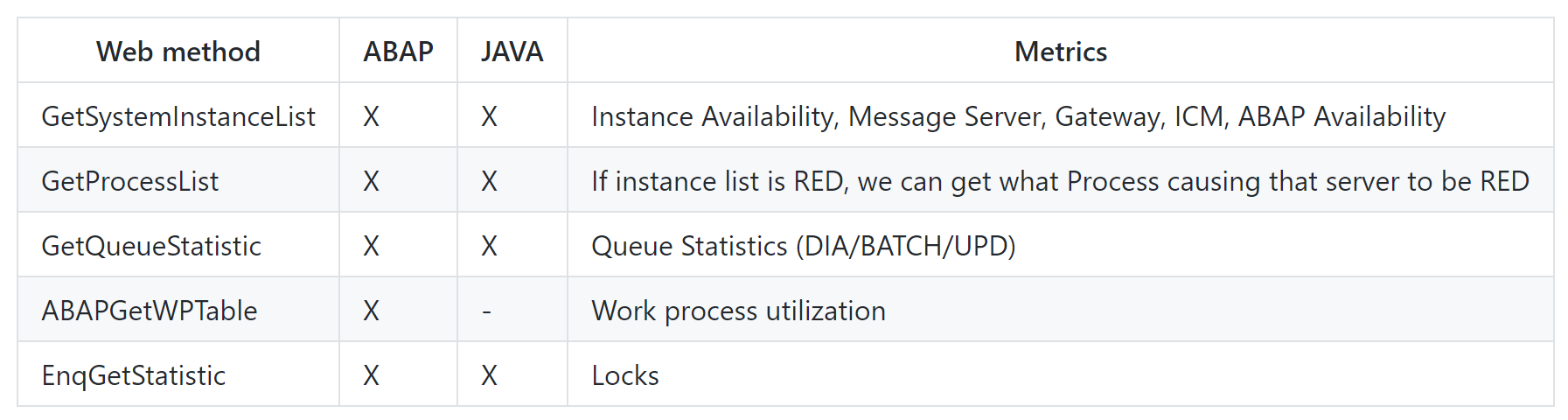Click the ABAP column header
Image resolution: width=1568 pixels, height=420 pixels.
tap(398, 52)
